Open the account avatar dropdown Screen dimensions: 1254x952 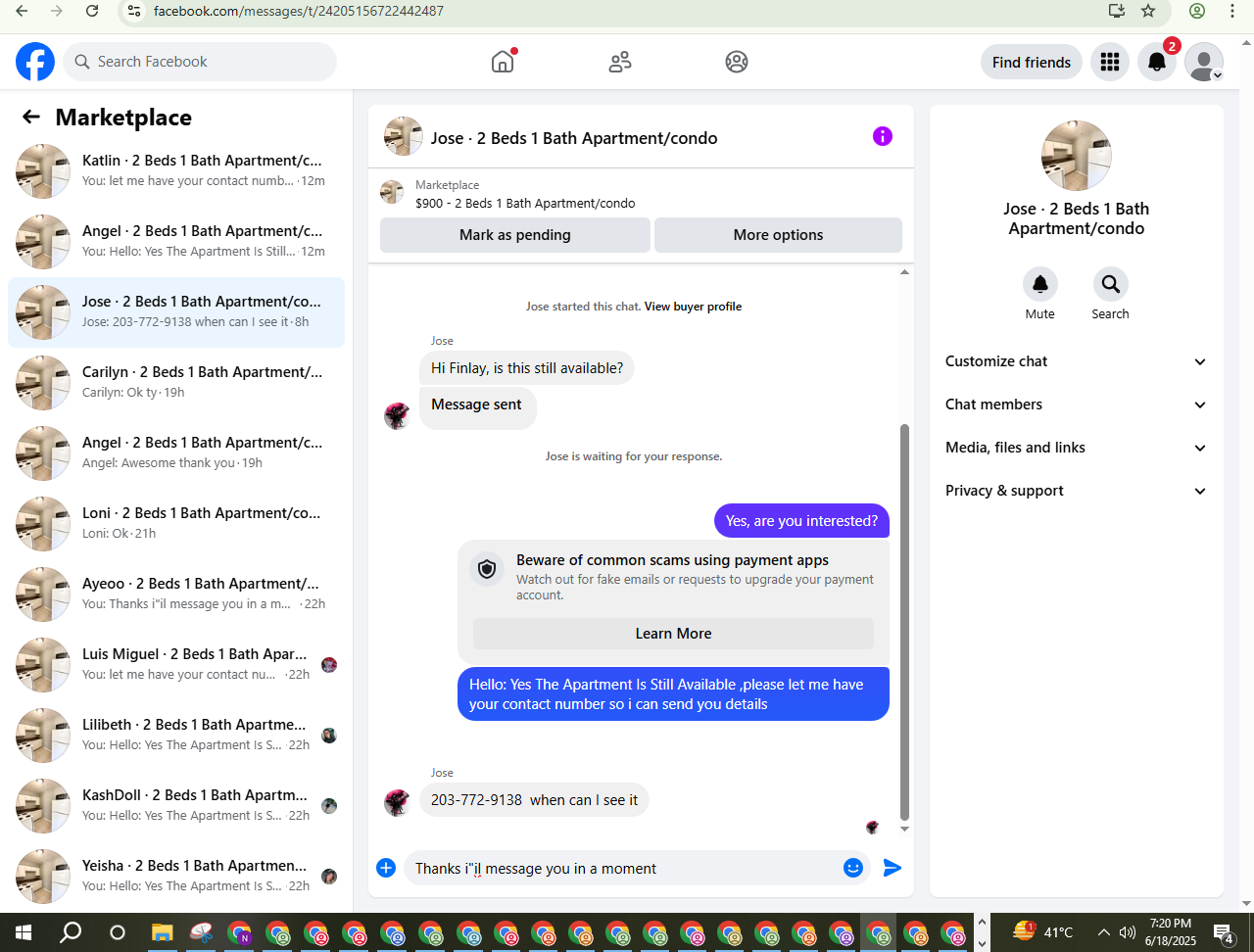pos(1204,63)
